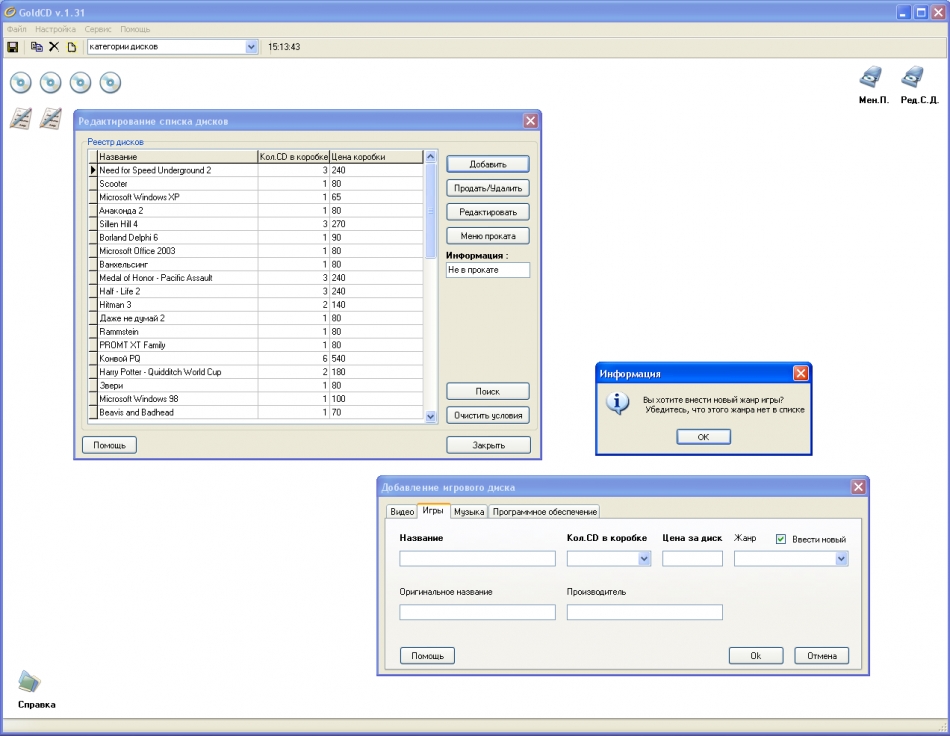Switch to the Игры tab

[x=433, y=511]
